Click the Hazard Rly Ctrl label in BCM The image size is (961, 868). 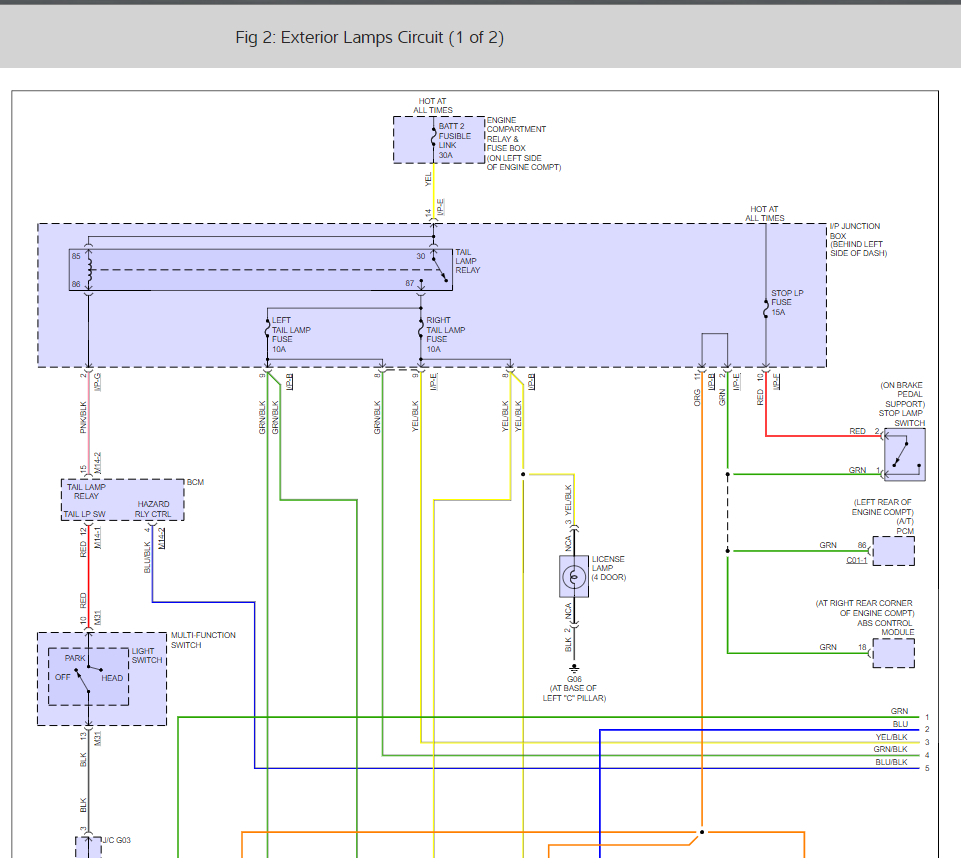[153, 510]
